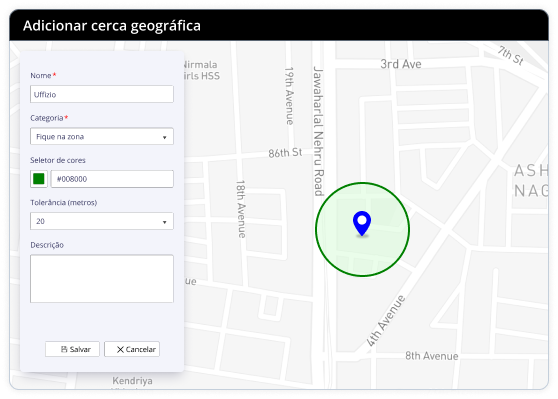558x399 pixels.
Task: Click into the Descrição text area
Action: [102, 279]
